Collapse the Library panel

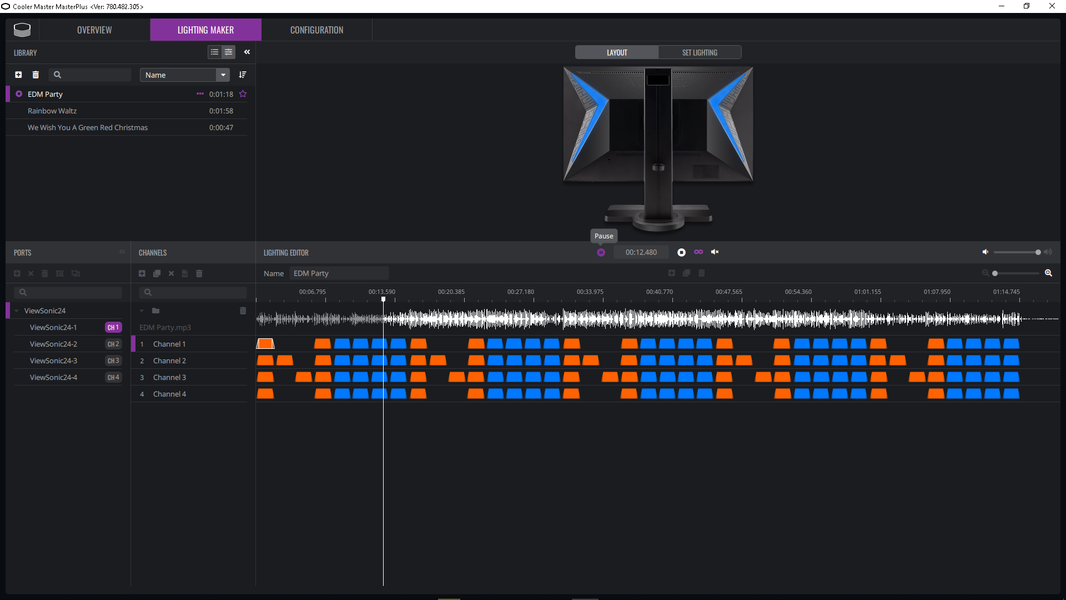point(247,52)
